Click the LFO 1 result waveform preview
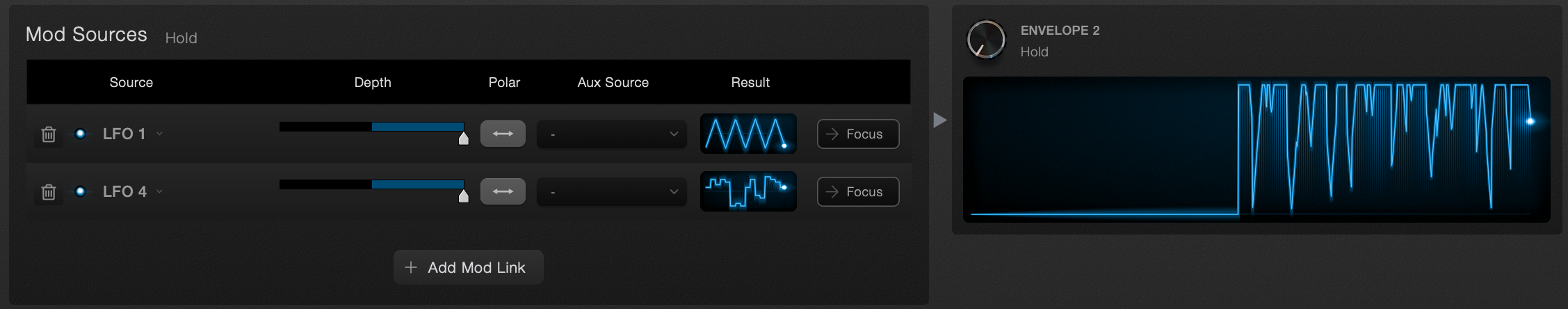 click(x=748, y=134)
